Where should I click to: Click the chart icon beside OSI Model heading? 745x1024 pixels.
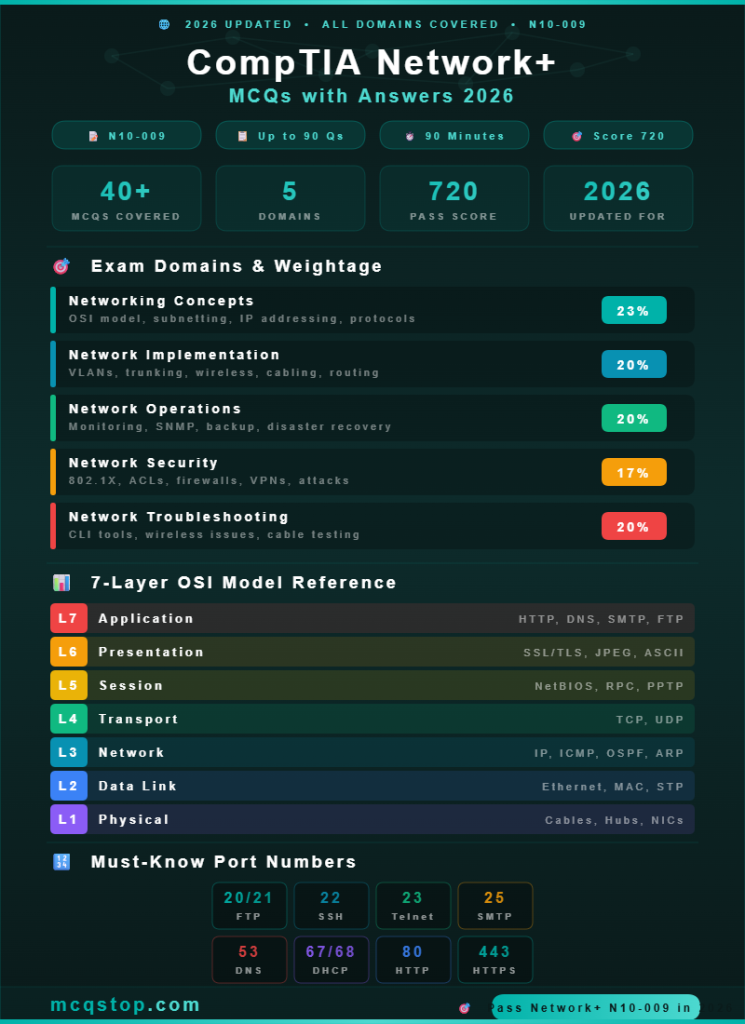[x=61, y=583]
